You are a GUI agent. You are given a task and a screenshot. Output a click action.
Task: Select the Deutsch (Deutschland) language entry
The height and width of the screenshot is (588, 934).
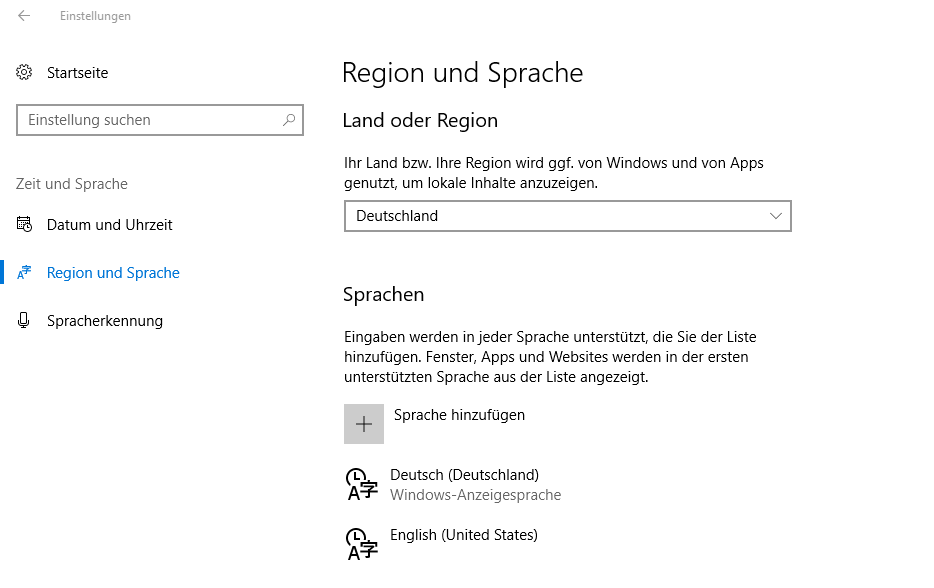tap(464, 475)
